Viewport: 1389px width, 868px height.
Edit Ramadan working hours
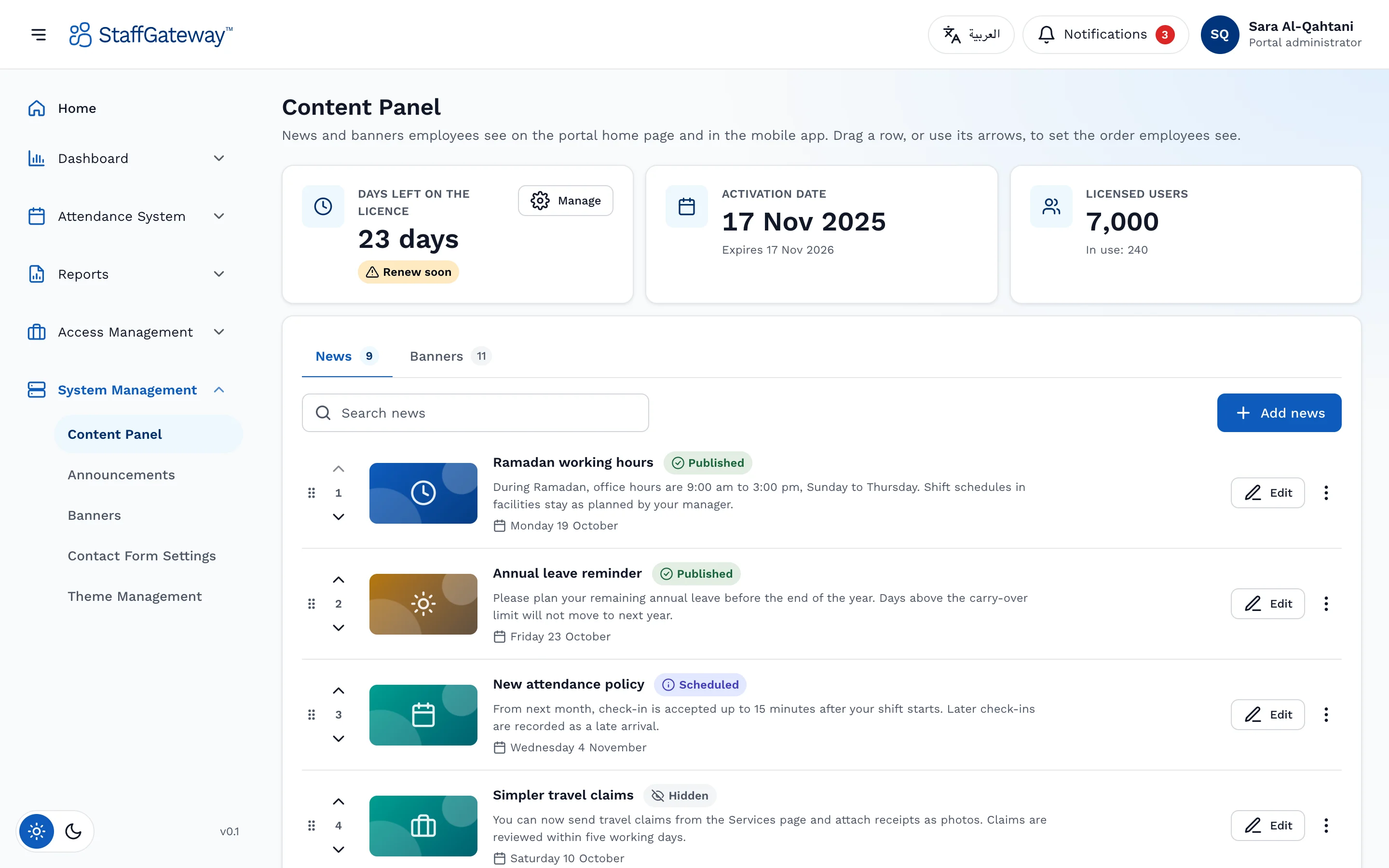[1267, 492]
